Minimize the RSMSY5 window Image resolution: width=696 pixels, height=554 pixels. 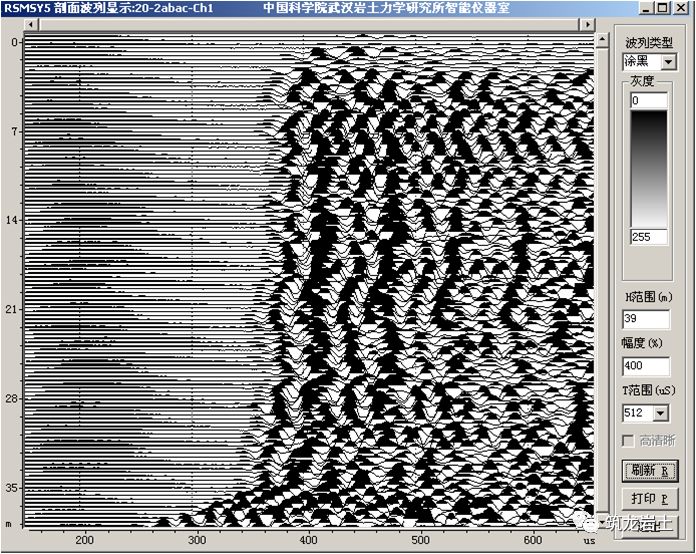(647, 8)
